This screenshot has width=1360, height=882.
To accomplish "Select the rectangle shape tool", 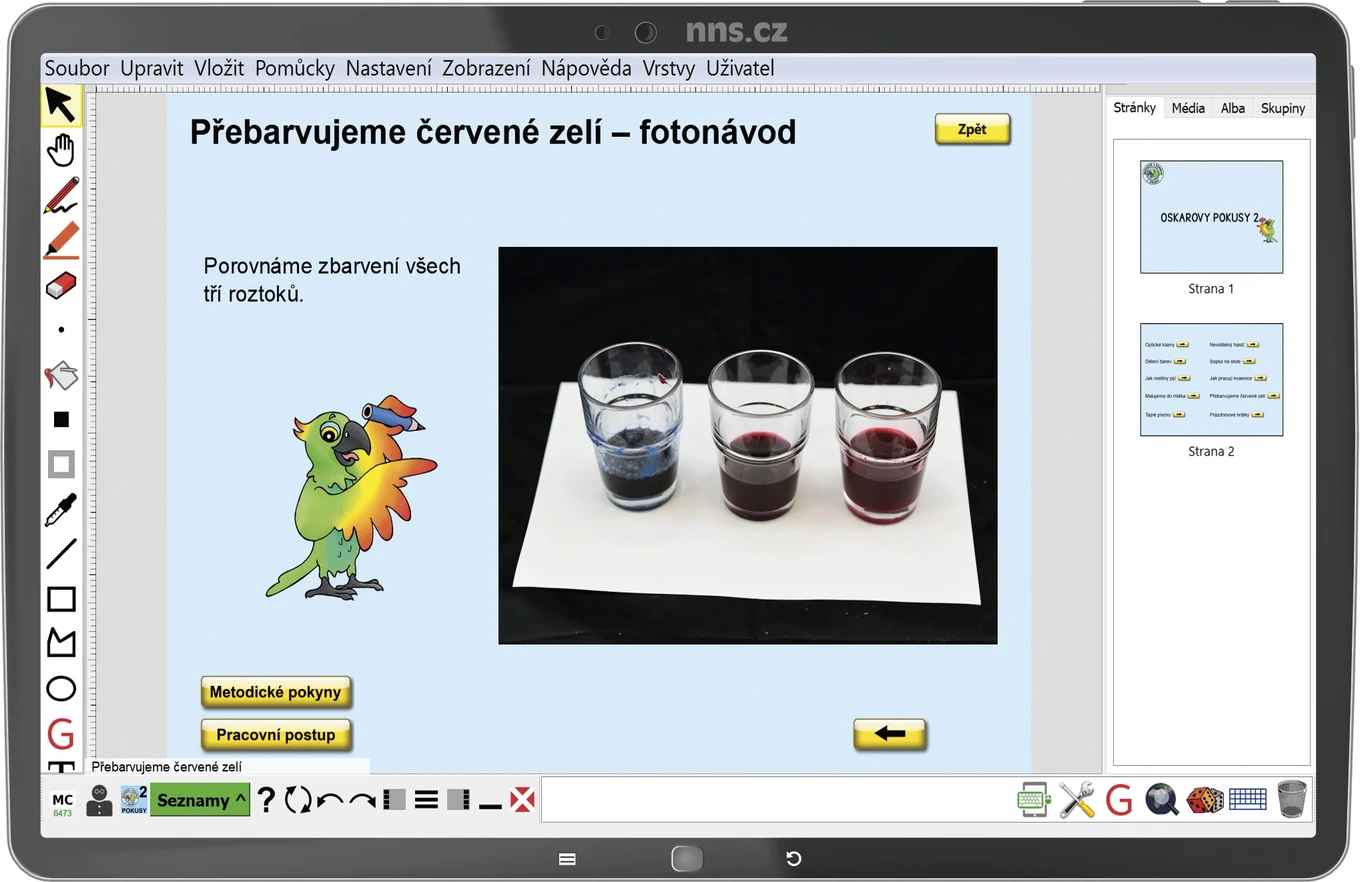I will click(61, 598).
